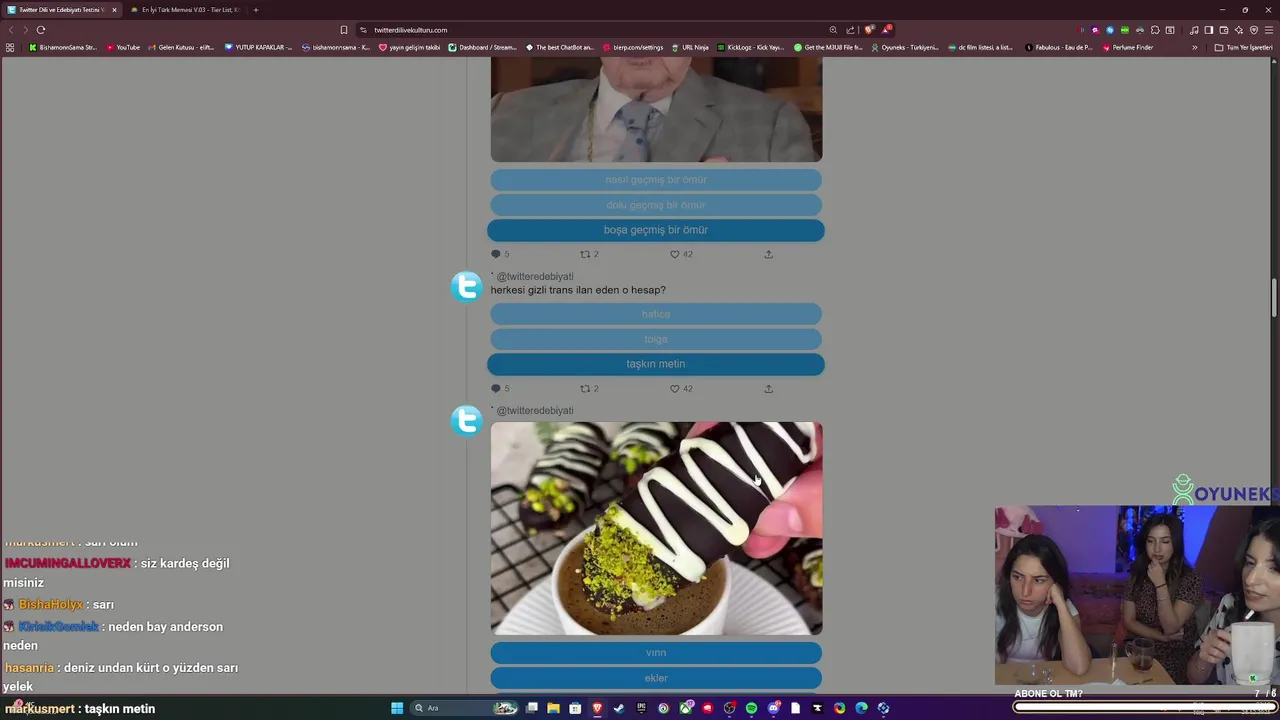Click the bookmark icon in address bar
This screenshot has width=1280, height=720.
pos(344,30)
